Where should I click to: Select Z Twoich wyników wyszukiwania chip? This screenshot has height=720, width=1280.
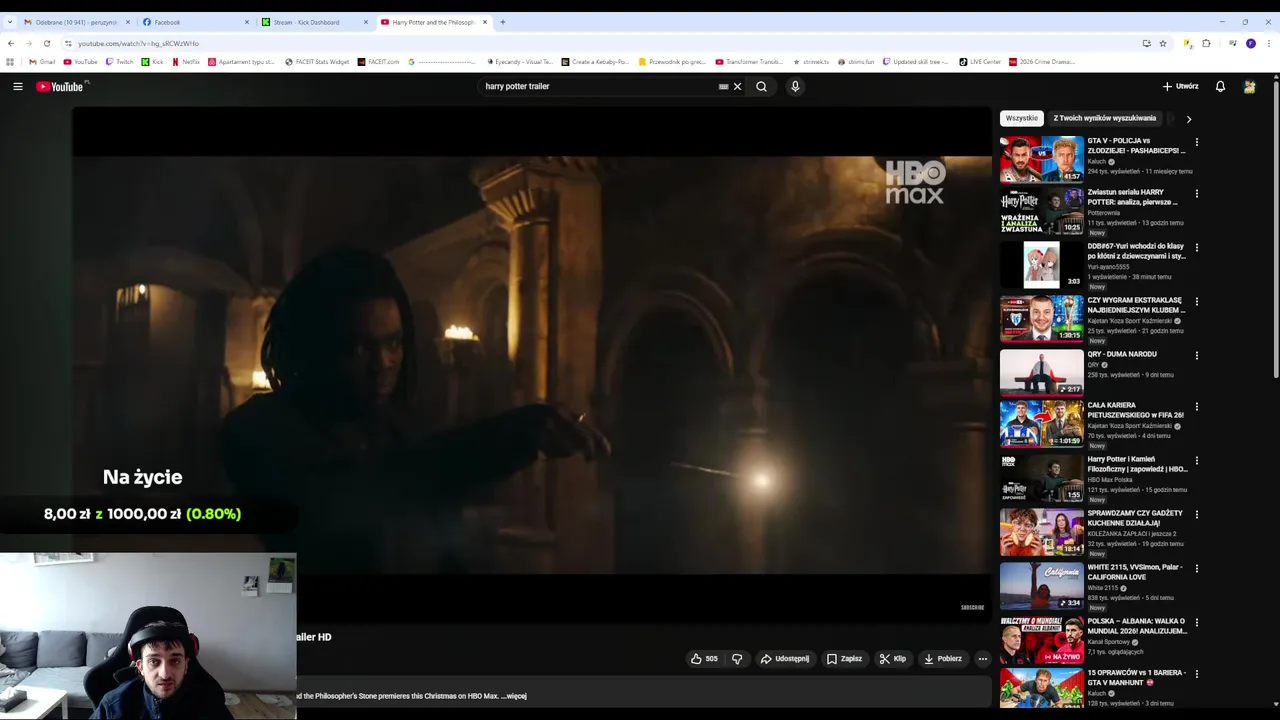point(1105,118)
